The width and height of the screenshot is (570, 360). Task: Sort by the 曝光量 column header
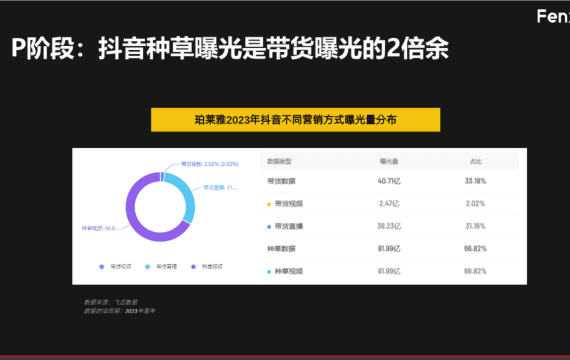coord(389,161)
